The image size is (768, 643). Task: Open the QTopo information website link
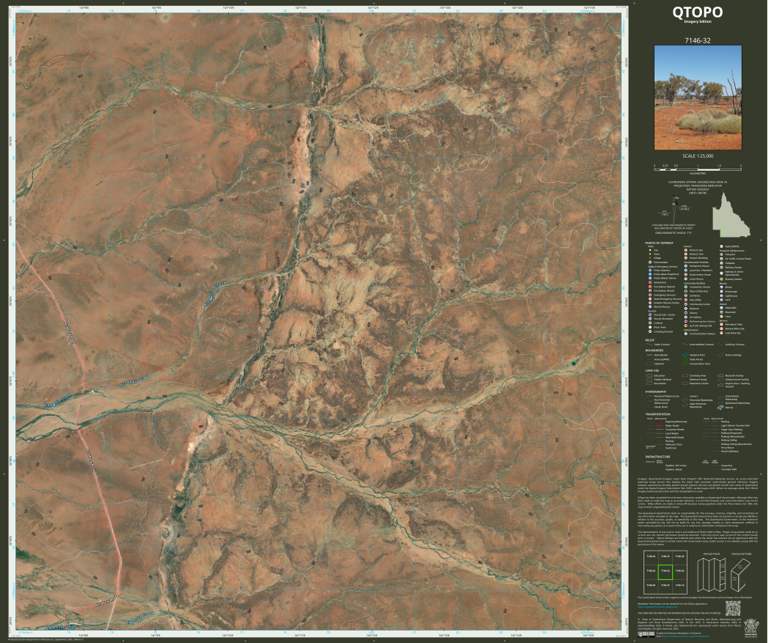click(x=658, y=607)
